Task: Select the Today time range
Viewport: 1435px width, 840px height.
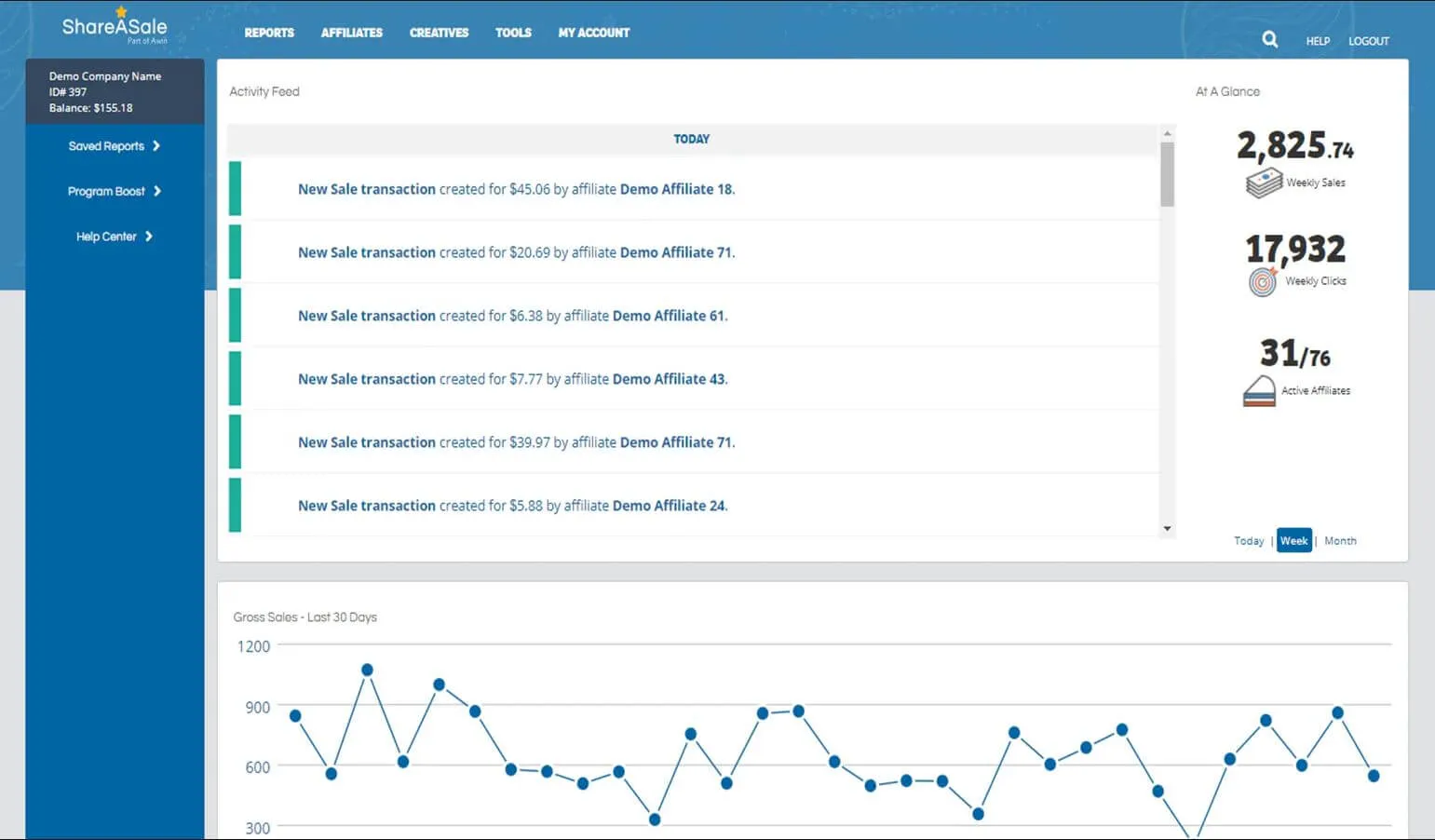Action: [x=1248, y=541]
